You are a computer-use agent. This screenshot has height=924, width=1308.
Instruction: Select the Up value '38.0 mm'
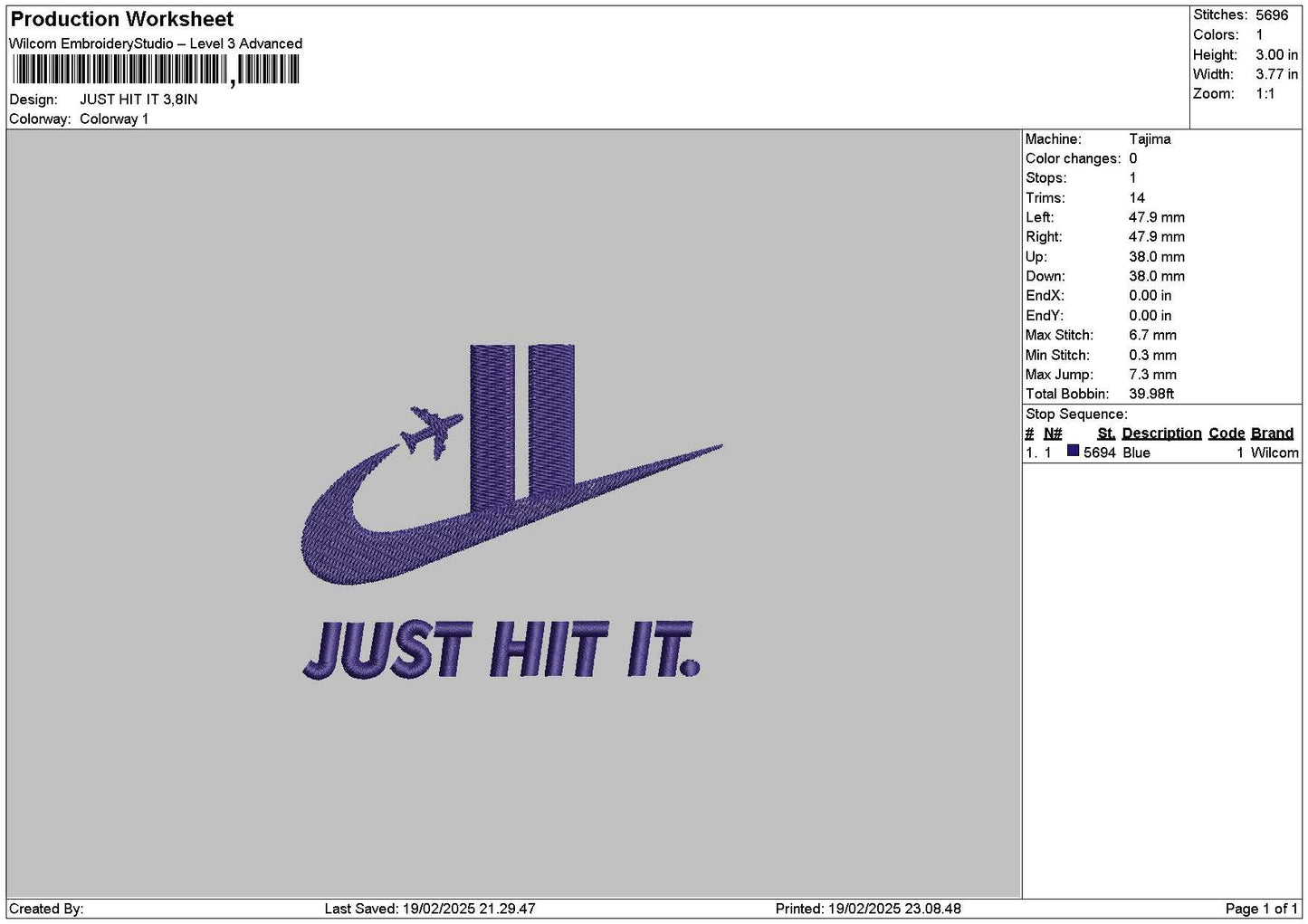[1157, 257]
